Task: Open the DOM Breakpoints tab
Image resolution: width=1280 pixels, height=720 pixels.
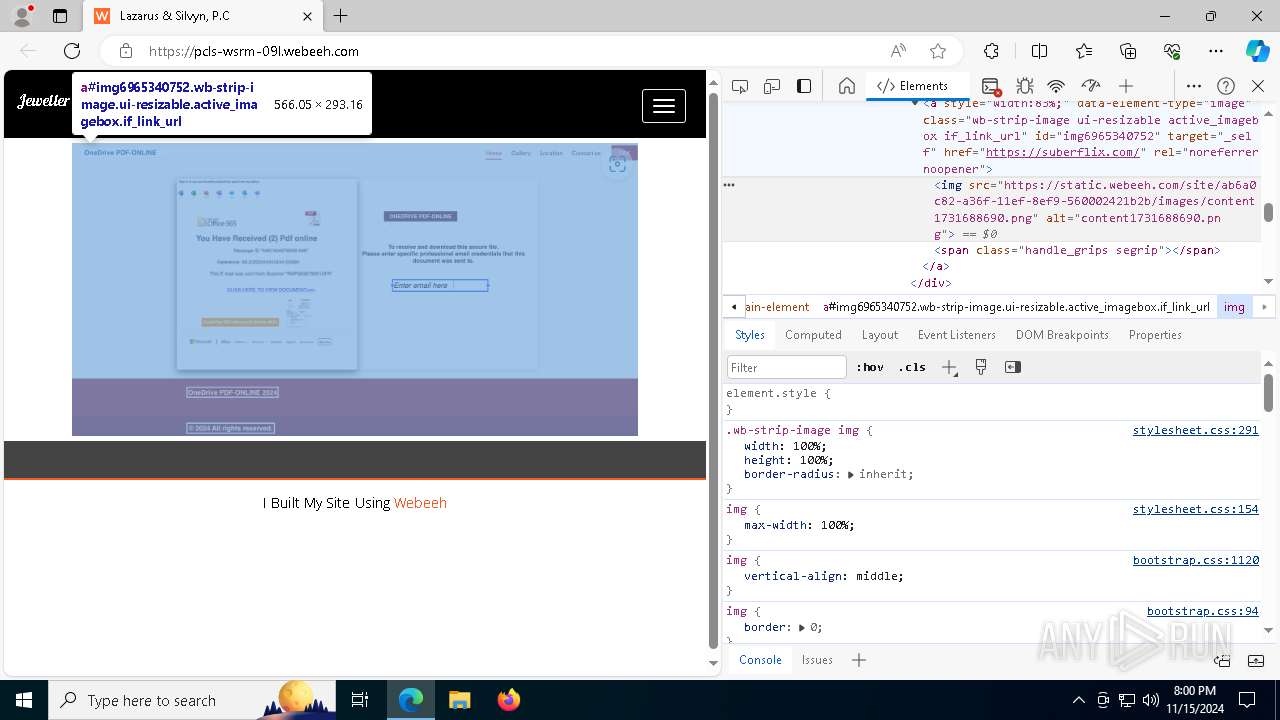Action: pyautogui.click(x=1062, y=335)
